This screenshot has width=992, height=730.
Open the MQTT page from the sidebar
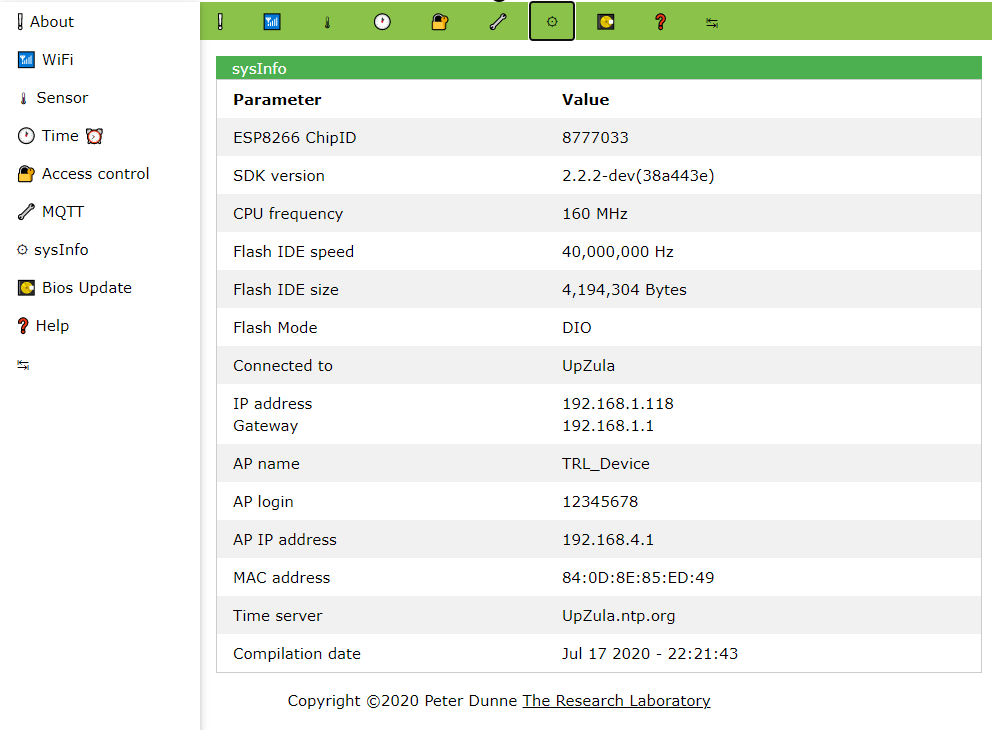point(64,211)
